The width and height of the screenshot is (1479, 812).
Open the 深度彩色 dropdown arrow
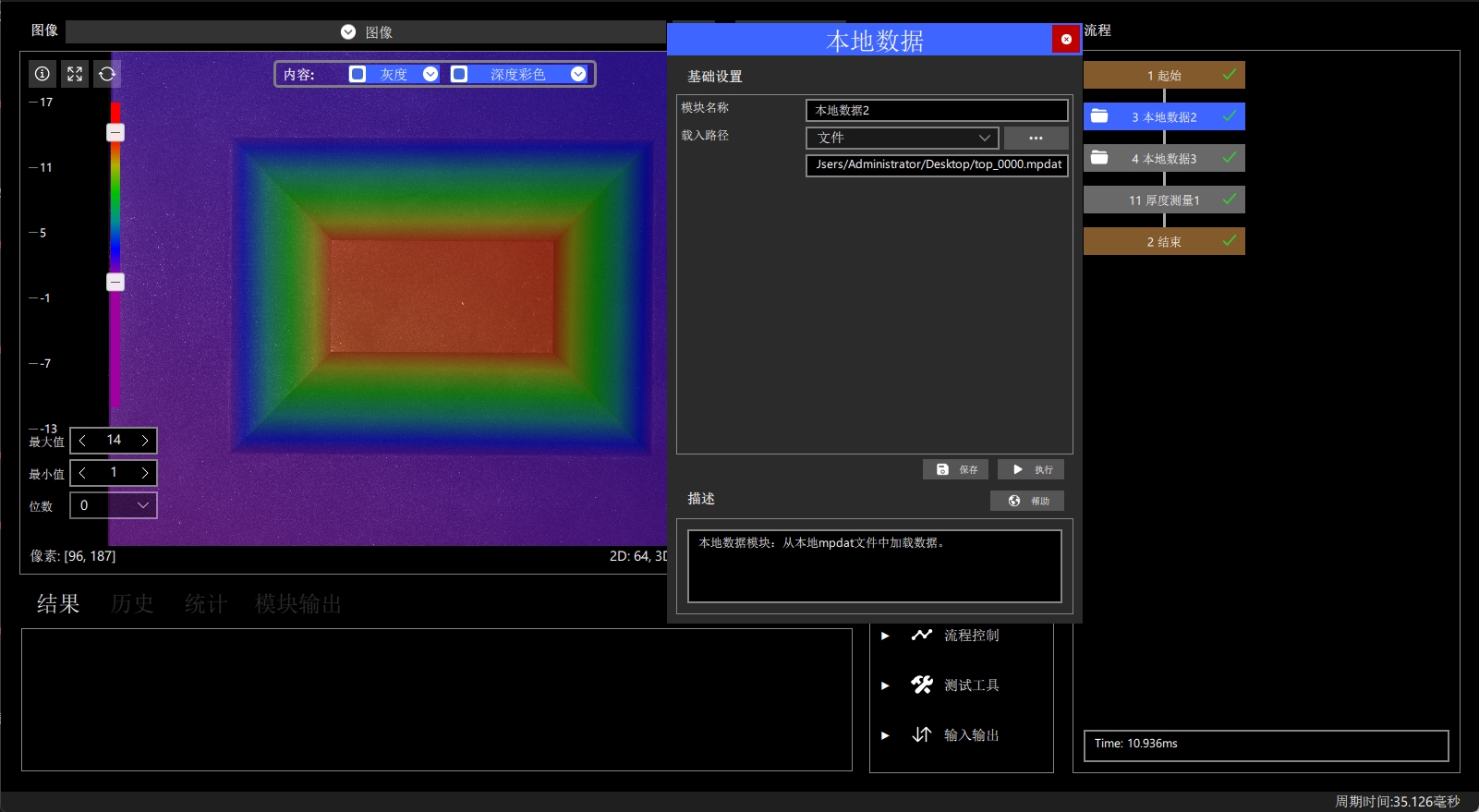click(578, 74)
